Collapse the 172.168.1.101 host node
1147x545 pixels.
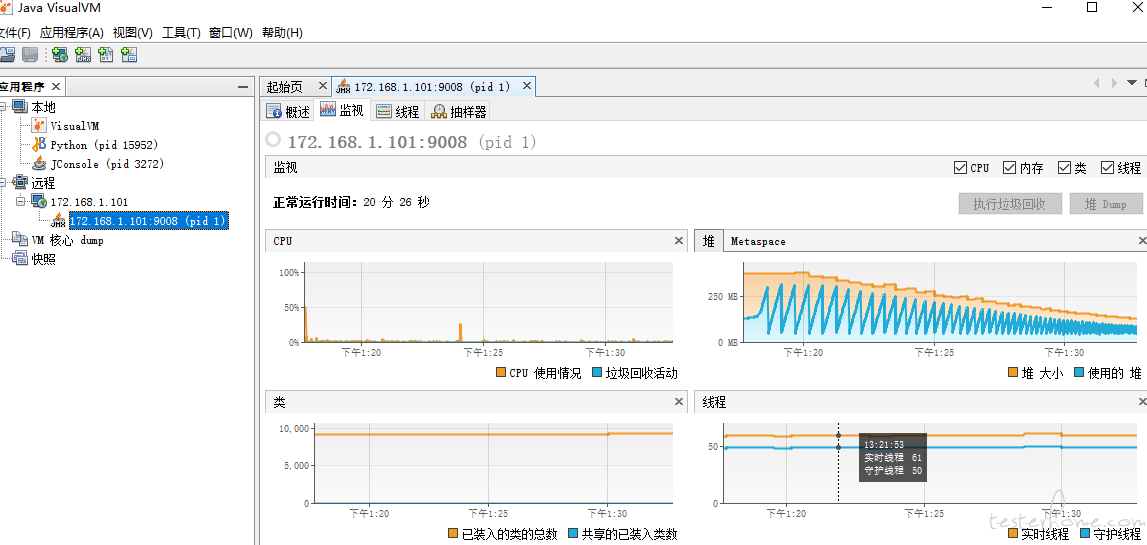[x=21, y=202]
